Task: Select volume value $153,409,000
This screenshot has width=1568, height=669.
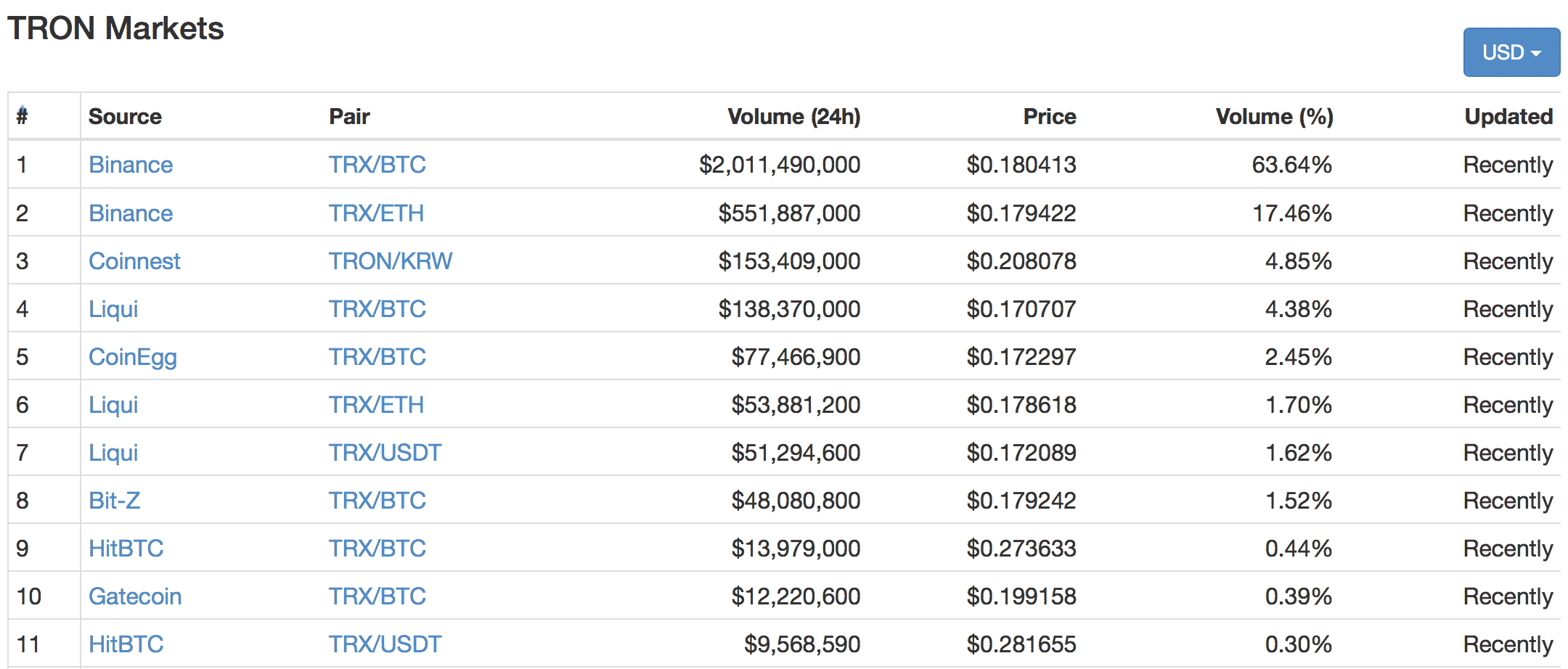Action: click(789, 261)
